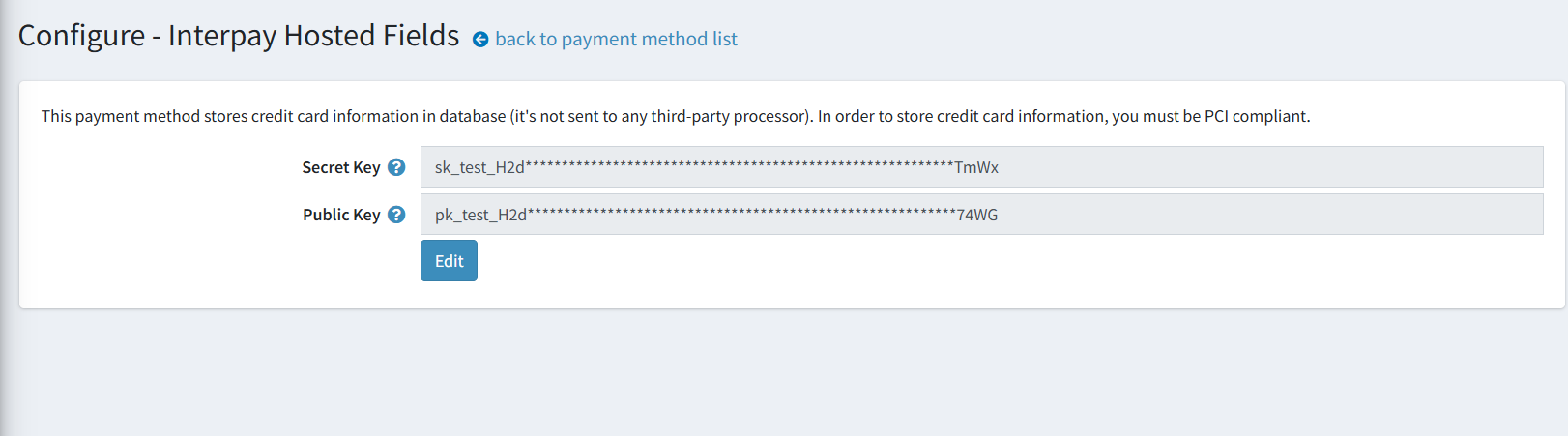Click the word "Configure" in the page title
The height and width of the screenshot is (436, 1568).
[x=81, y=36]
